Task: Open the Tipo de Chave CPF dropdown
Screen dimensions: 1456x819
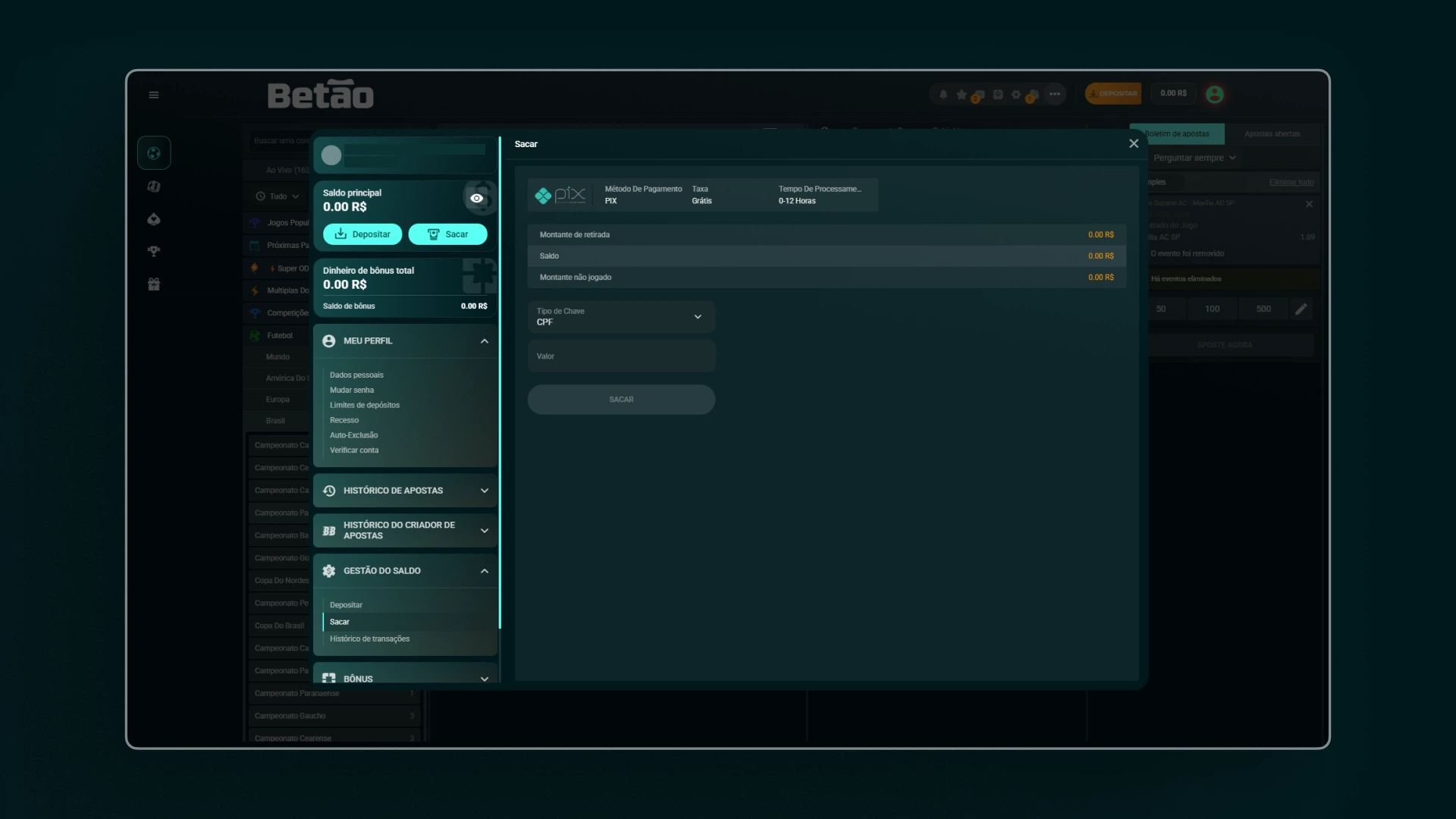Action: pyautogui.click(x=621, y=317)
